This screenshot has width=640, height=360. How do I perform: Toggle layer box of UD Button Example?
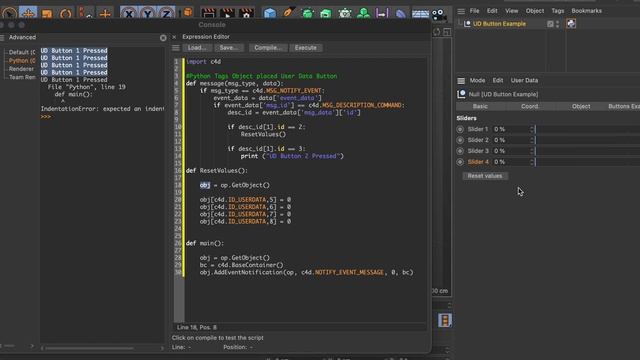(550, 24)
